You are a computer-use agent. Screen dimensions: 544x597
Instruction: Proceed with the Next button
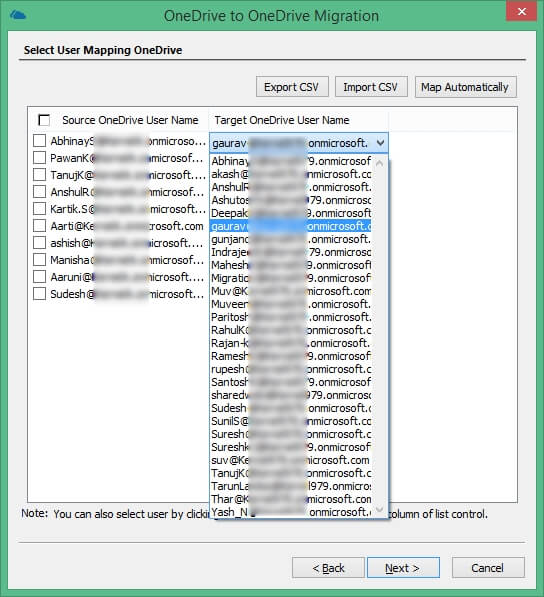(x=403, y=568)
